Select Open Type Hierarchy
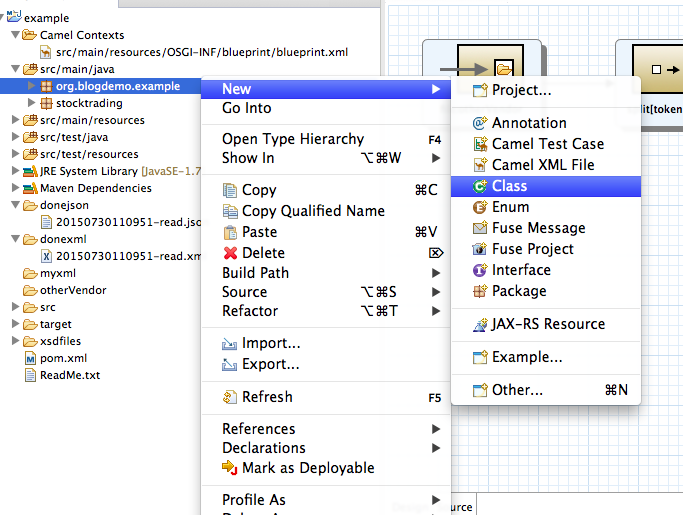Screen dimensions: 683x515 (326, 139)
